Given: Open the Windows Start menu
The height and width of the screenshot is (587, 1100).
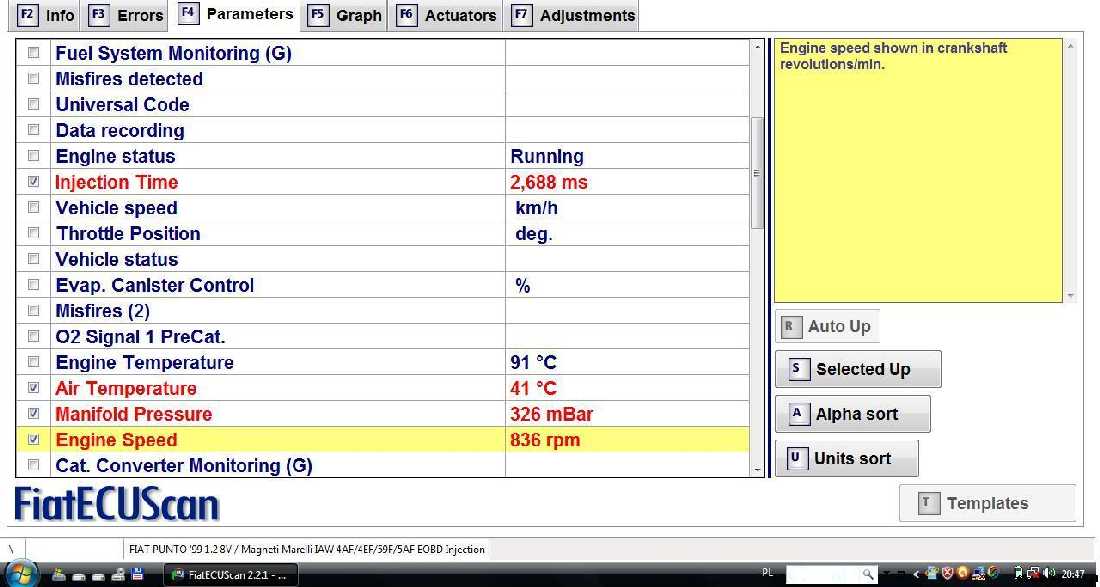Looking at the screenshot, I should tap(20, 574).
